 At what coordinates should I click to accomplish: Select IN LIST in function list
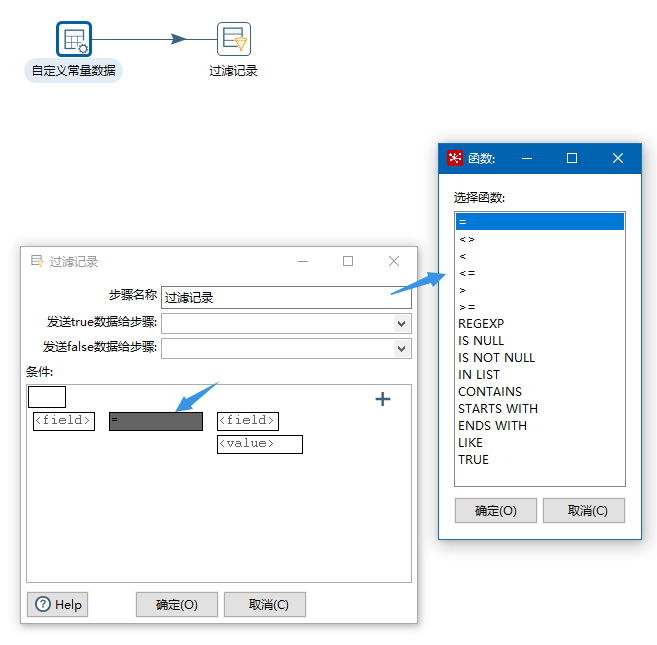point(540,375)
